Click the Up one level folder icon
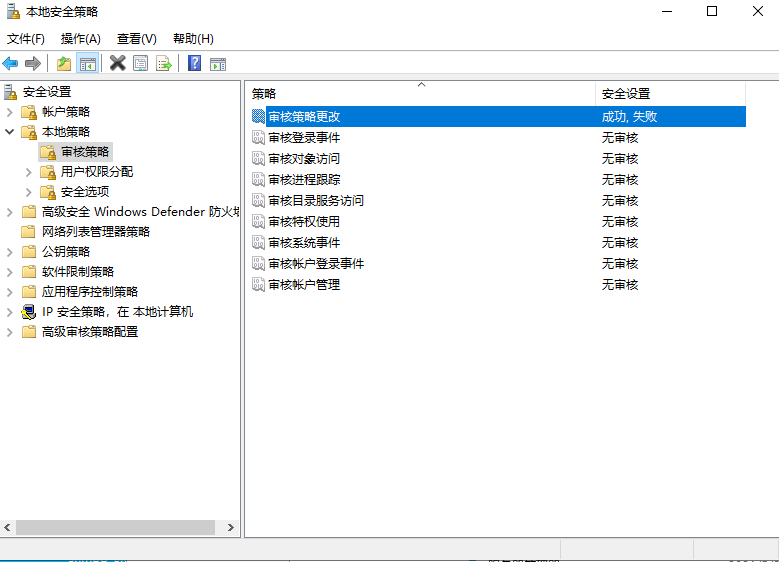 pyautogui.click(x=64, y=63)
